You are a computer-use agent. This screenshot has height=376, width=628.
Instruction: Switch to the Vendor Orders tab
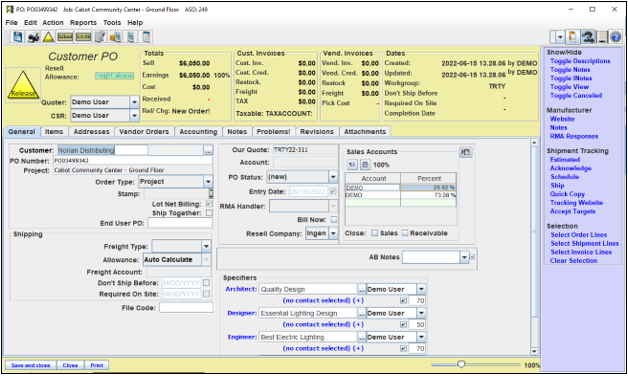(x=144, y=132)
